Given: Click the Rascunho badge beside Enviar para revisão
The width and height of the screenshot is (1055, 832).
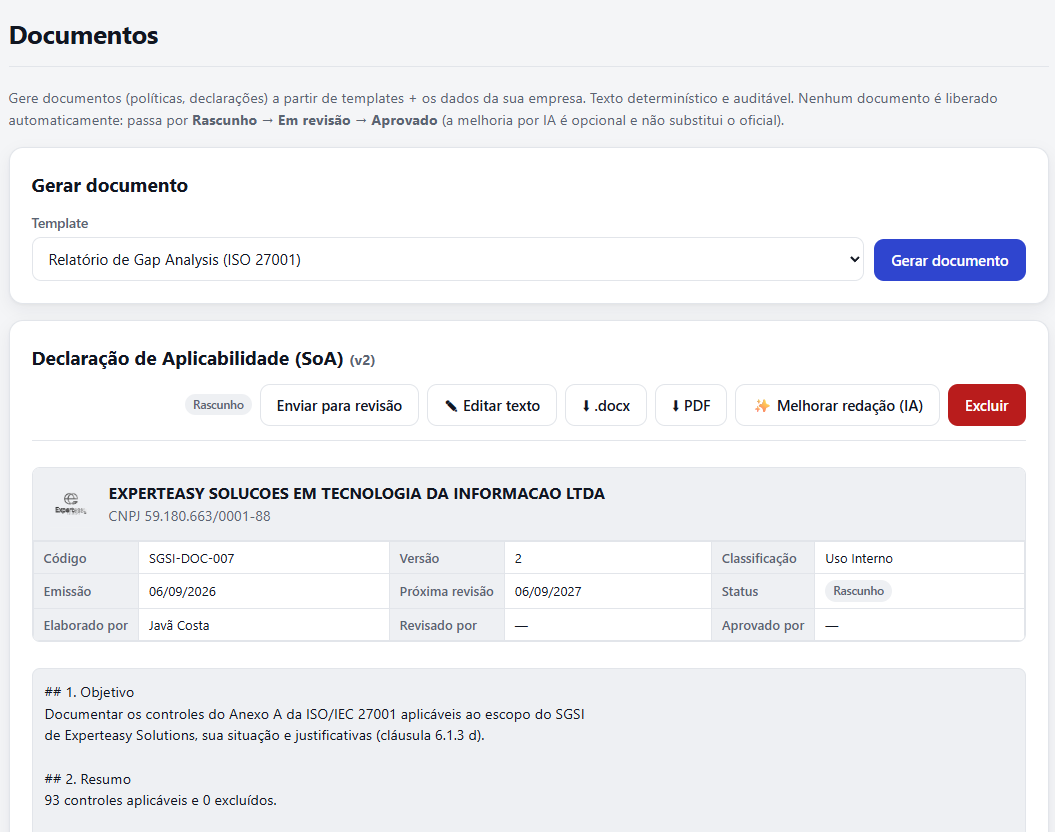Looking at the screenshot, I should tap(218, 405).
